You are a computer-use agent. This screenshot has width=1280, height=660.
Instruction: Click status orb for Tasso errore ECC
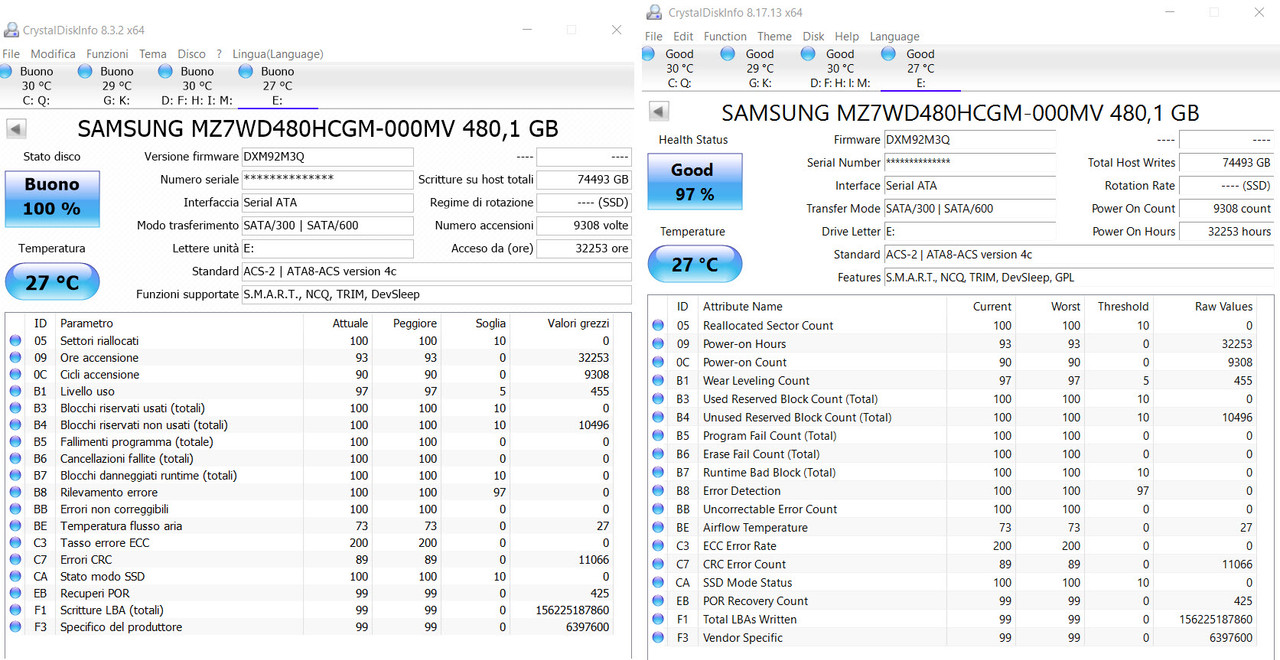15,543
